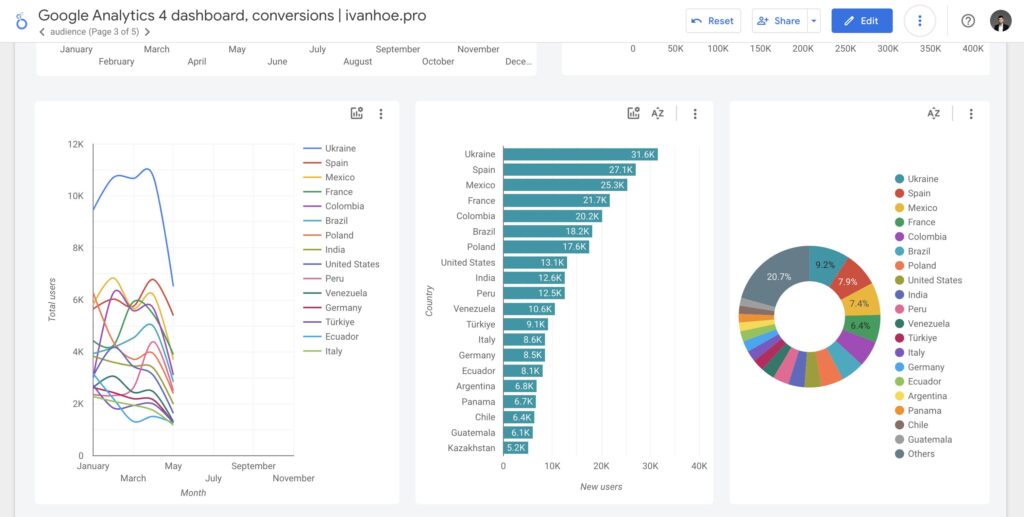Toggle Mexico series in line chart legend
Screen dimensions: 1024x517
click(340, 178)
